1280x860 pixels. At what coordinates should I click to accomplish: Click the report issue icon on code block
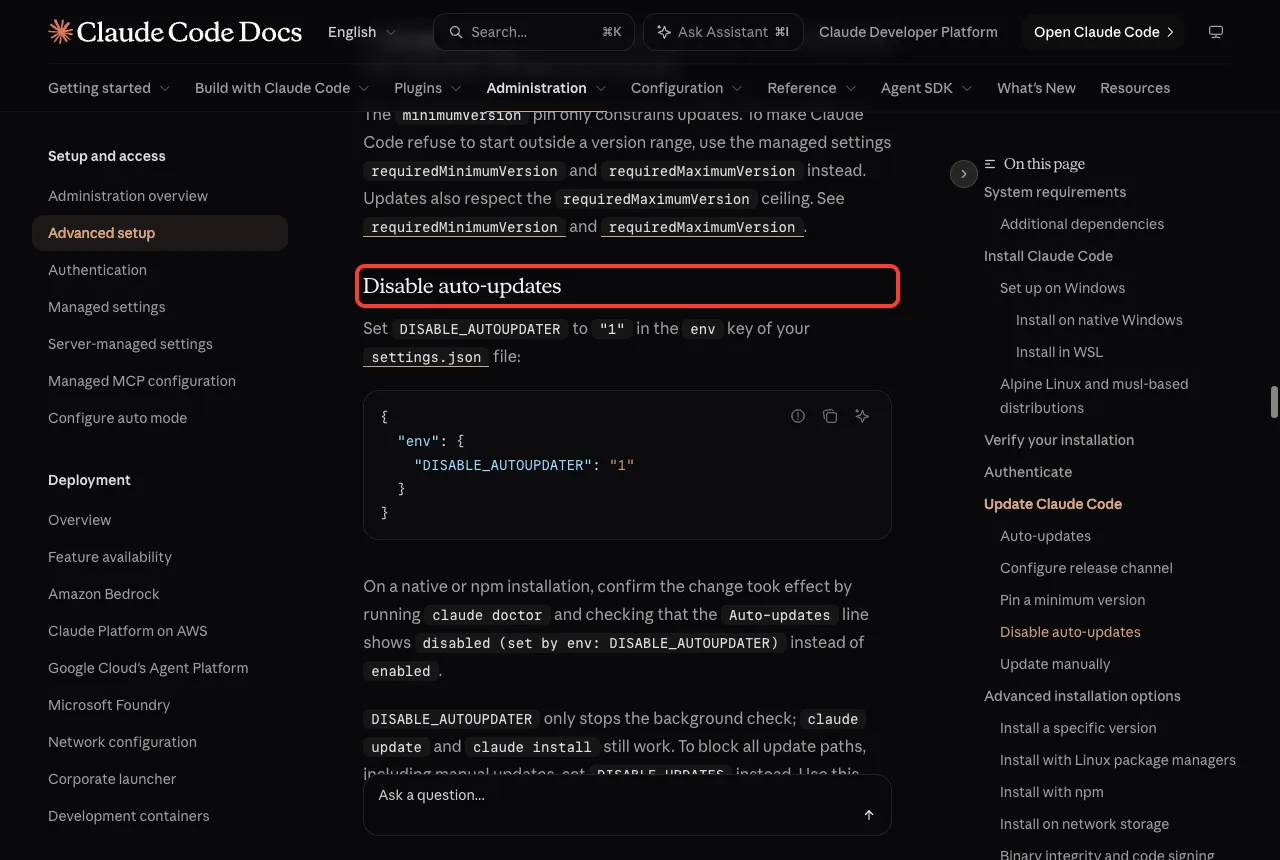pyautogui.click(x=798, y=416)
